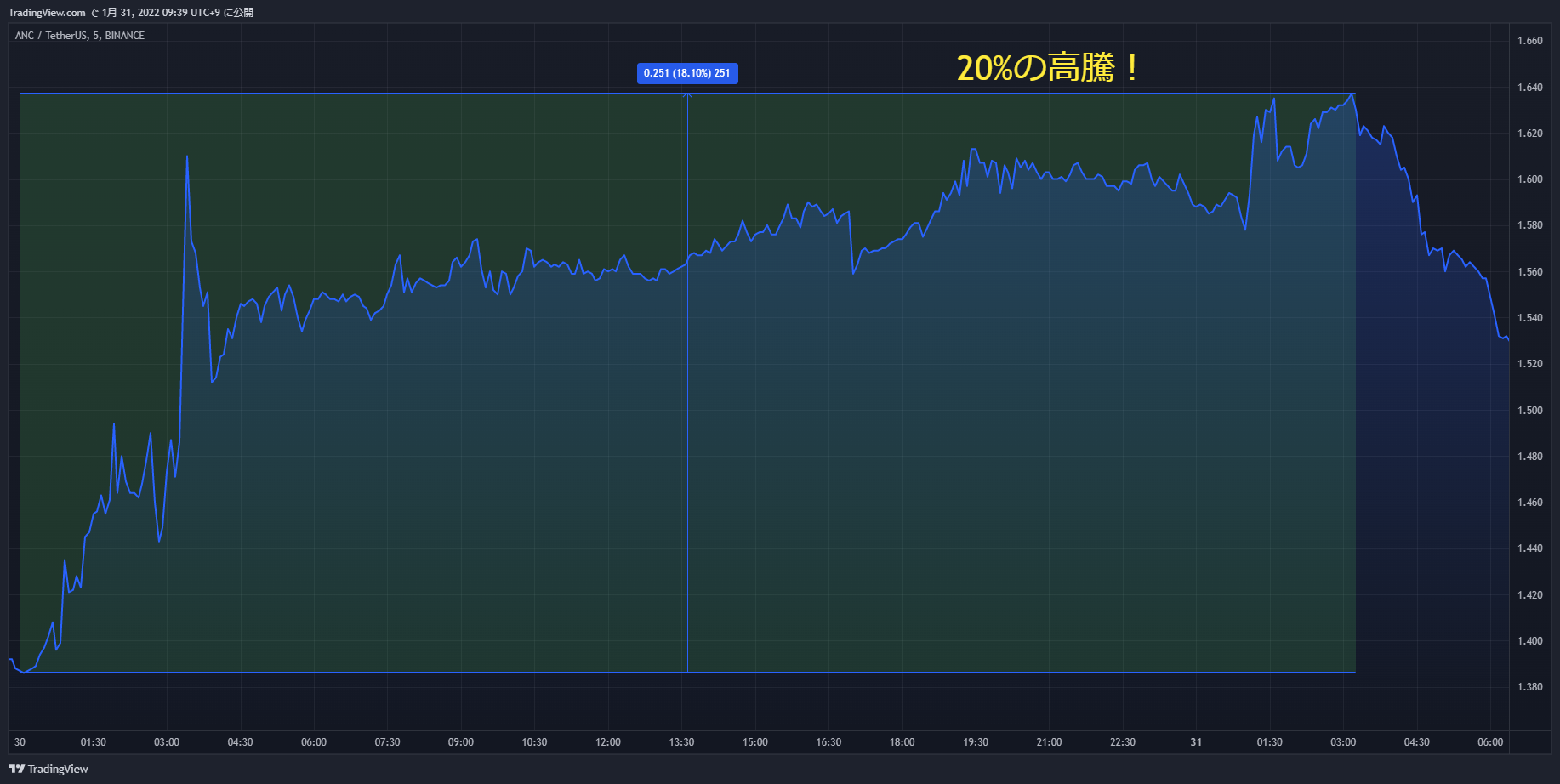This screenshot has height=784, width=1560.
Task: Click the 1.520 price axis label
Action: pyautogui.click(x=1530, y=364)
